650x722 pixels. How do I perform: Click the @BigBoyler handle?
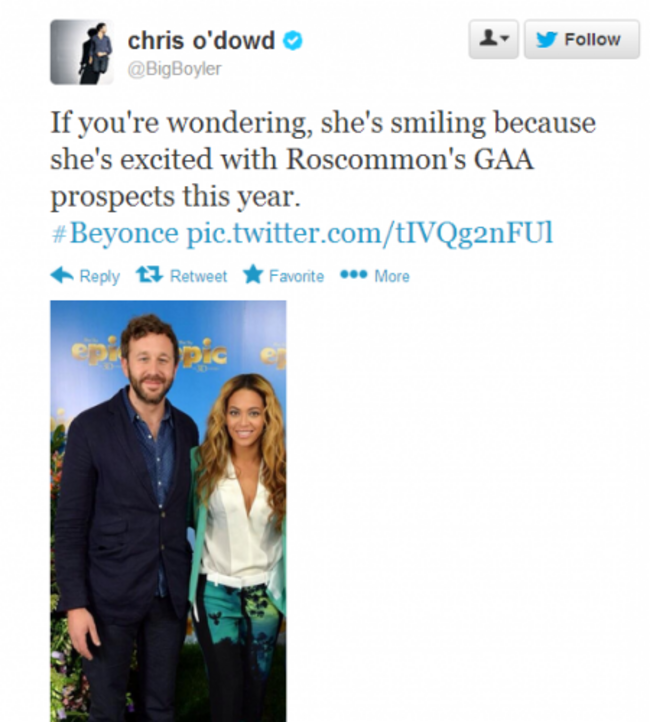174,69
